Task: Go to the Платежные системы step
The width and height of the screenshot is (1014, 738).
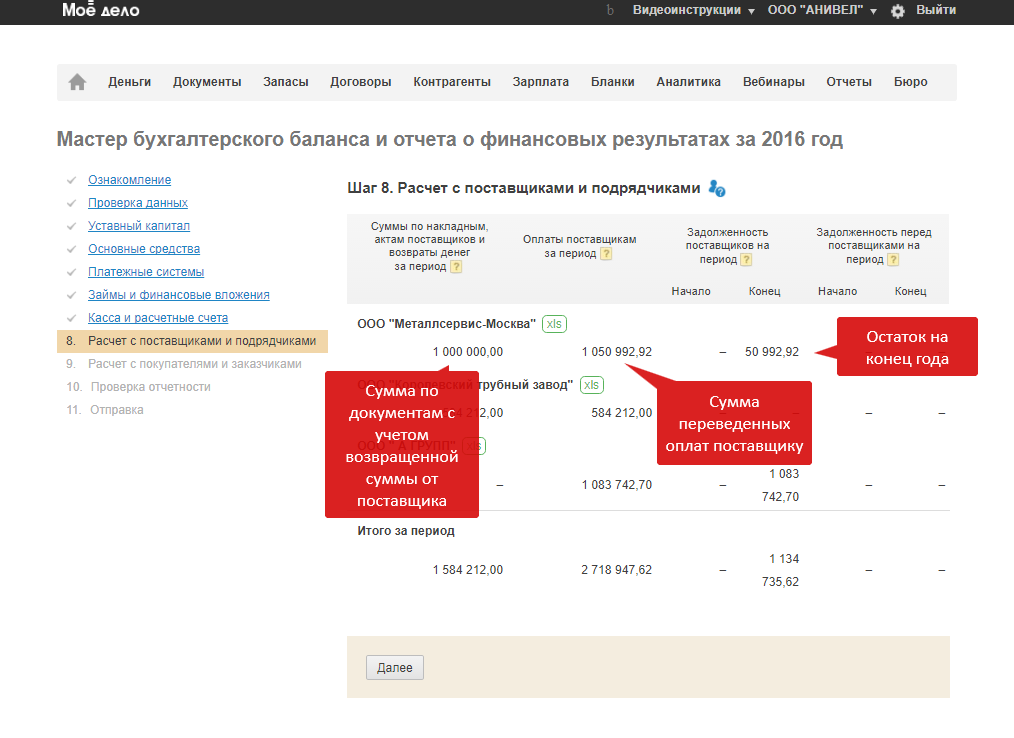Action: [x=146, y=272]
